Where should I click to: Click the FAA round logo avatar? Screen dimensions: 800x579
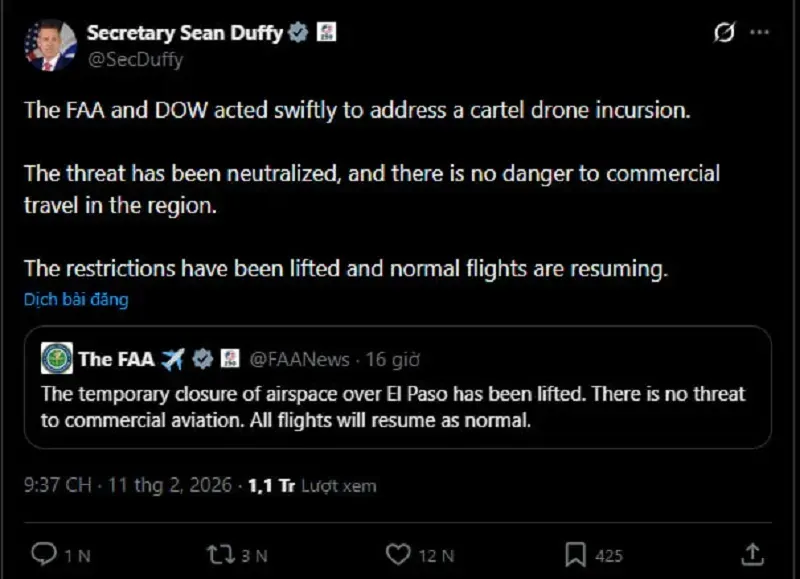coord(56,358)
